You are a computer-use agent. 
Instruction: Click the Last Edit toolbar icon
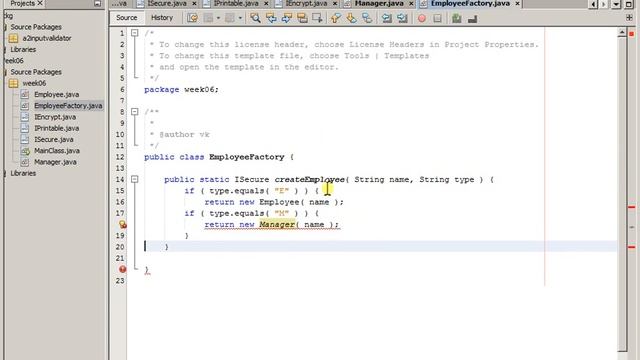click(x=193, y=18)
